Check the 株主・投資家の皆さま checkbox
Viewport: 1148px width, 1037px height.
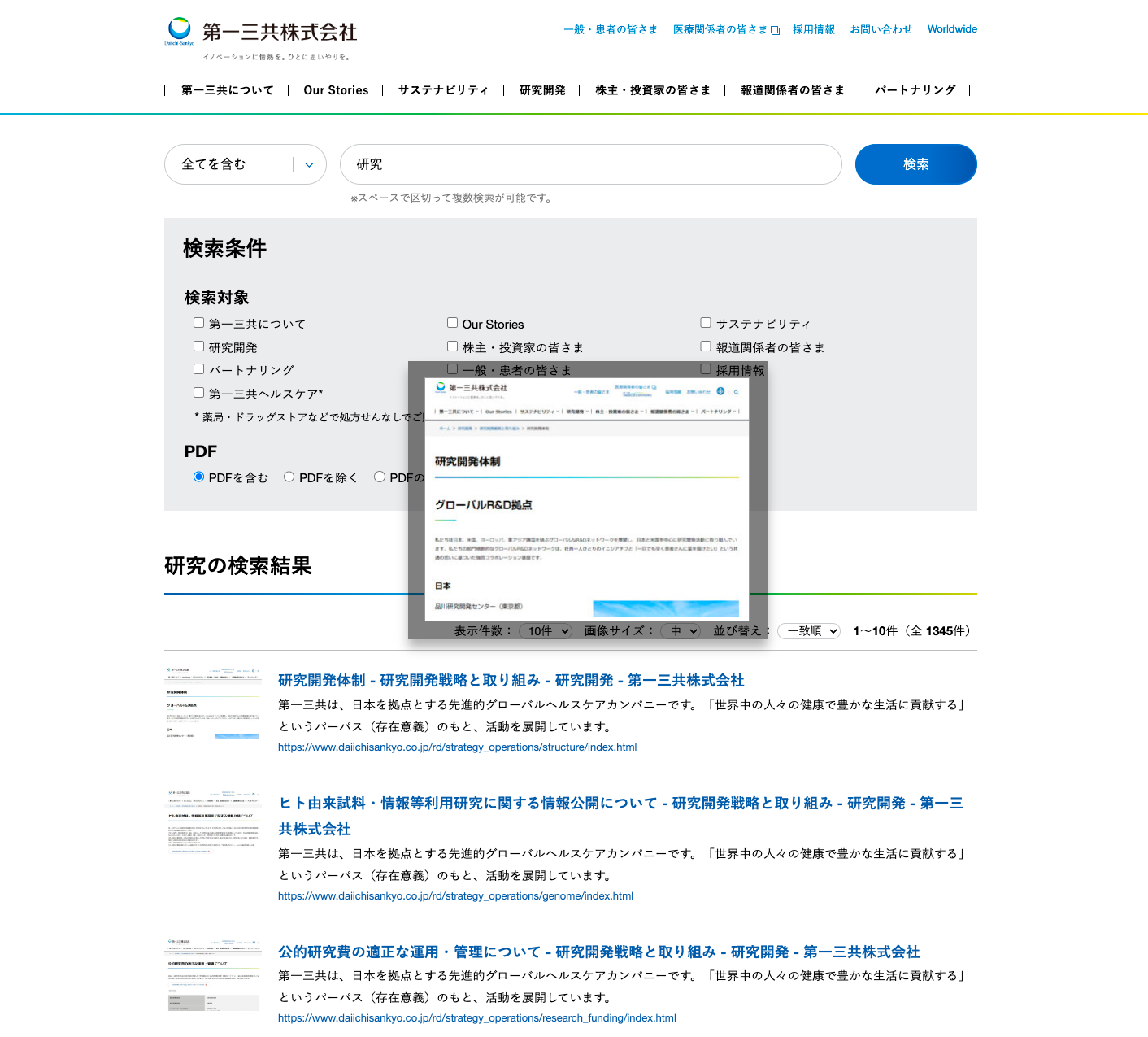tap(452, 346)
